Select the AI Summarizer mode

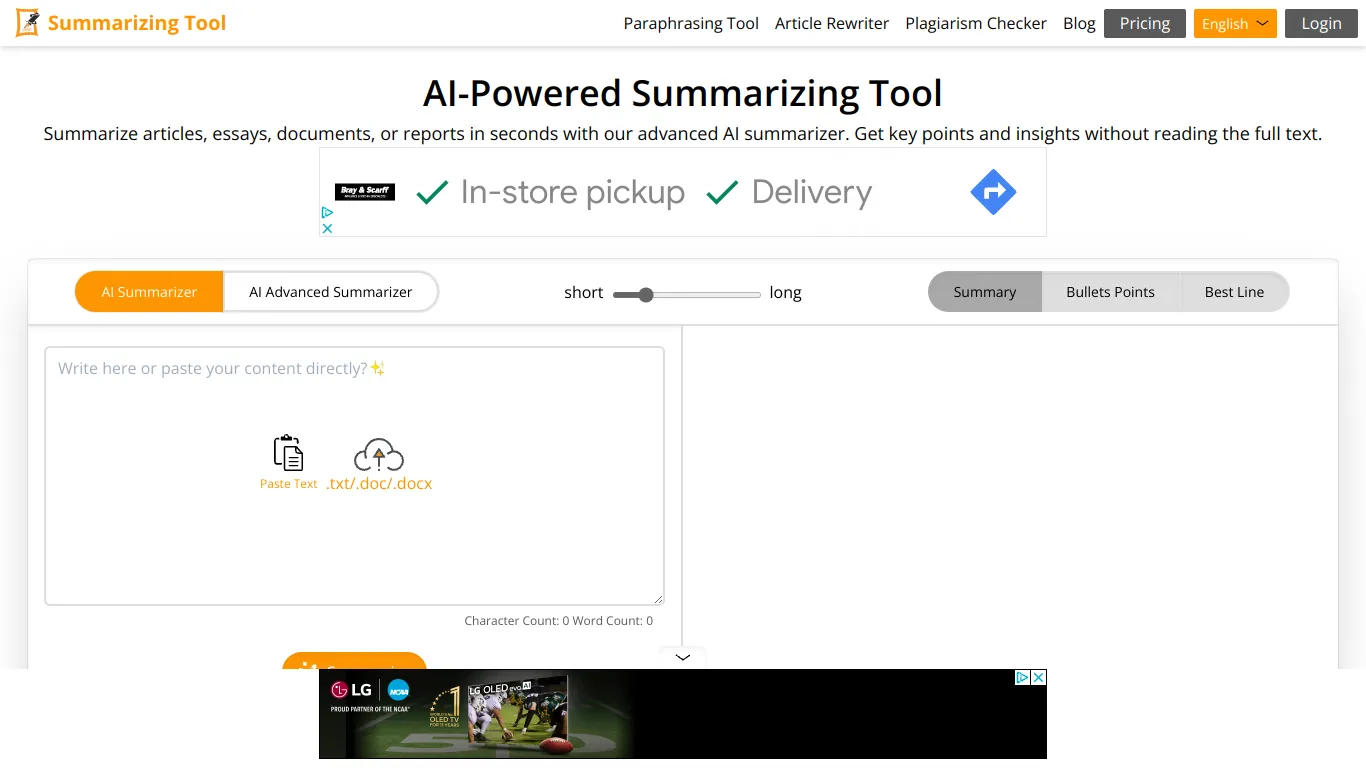point(148,291)
